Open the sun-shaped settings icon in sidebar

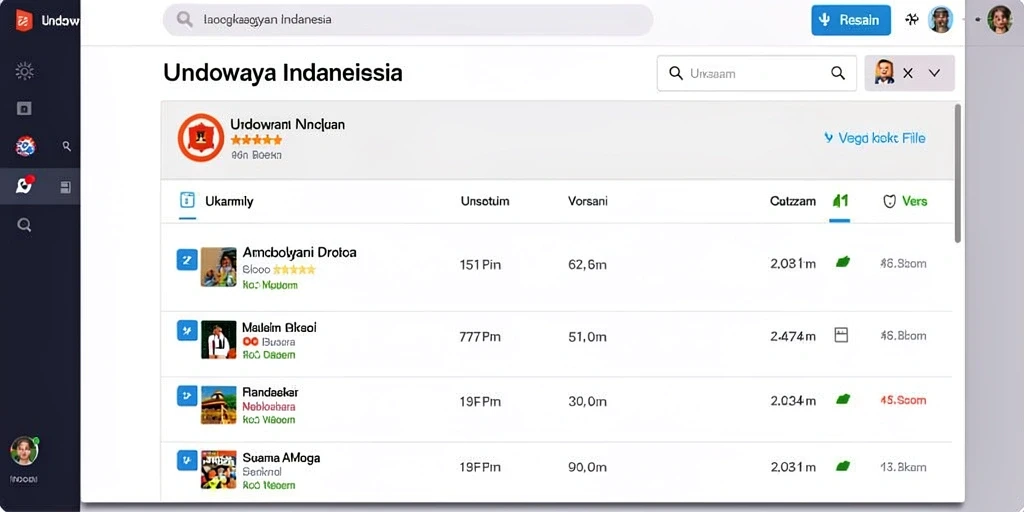pos(24,71)
